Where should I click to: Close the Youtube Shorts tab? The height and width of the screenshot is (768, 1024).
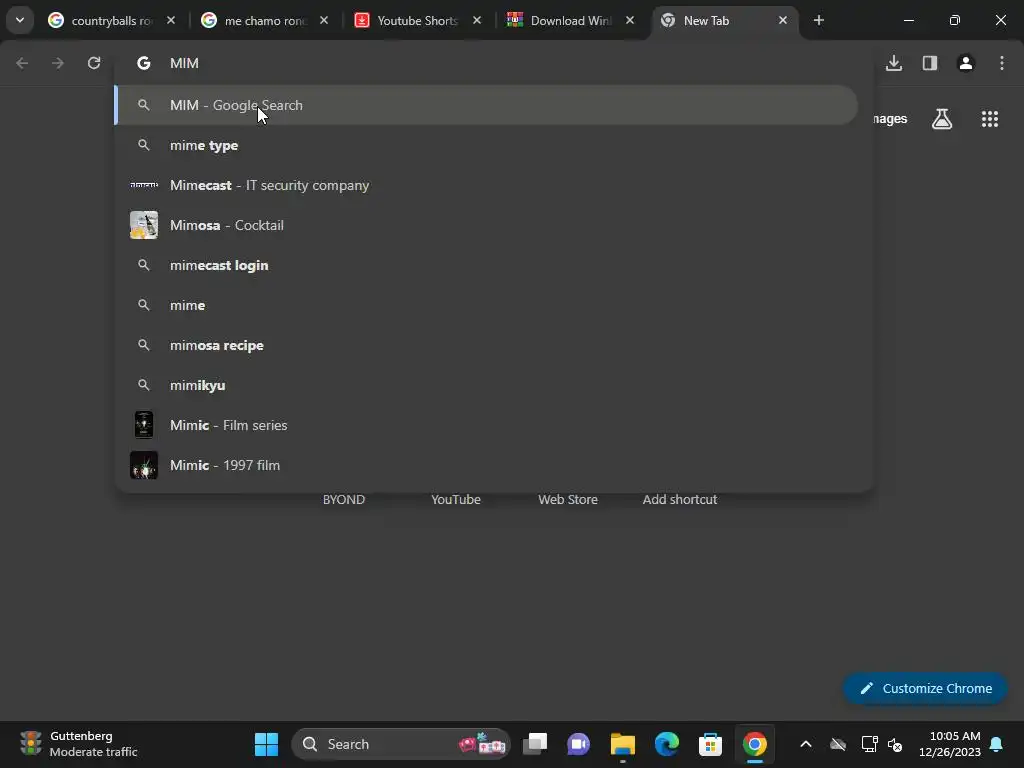coord(477,20)
